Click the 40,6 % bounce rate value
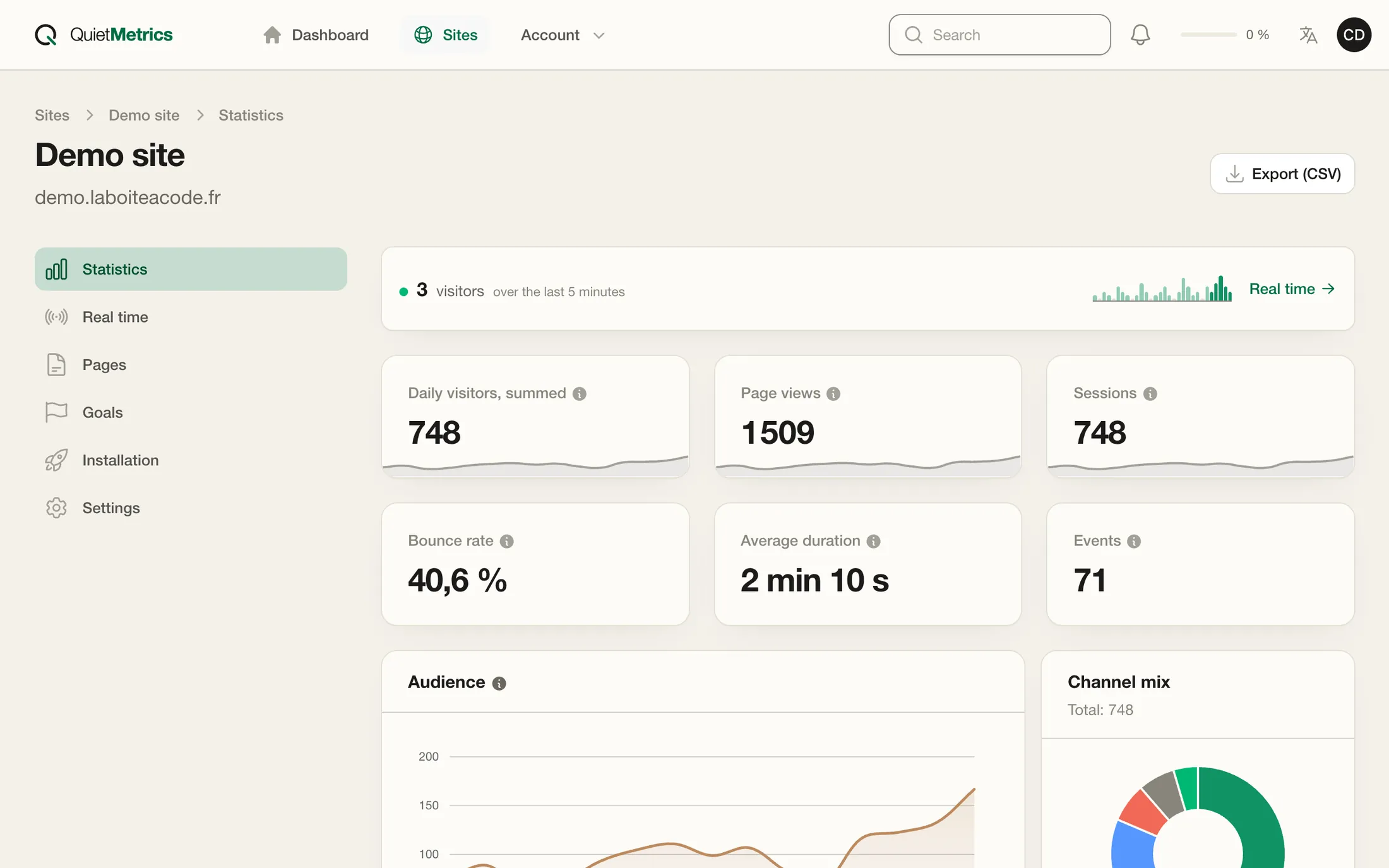Screen dimensions: 1389x868 click(457, 580)
